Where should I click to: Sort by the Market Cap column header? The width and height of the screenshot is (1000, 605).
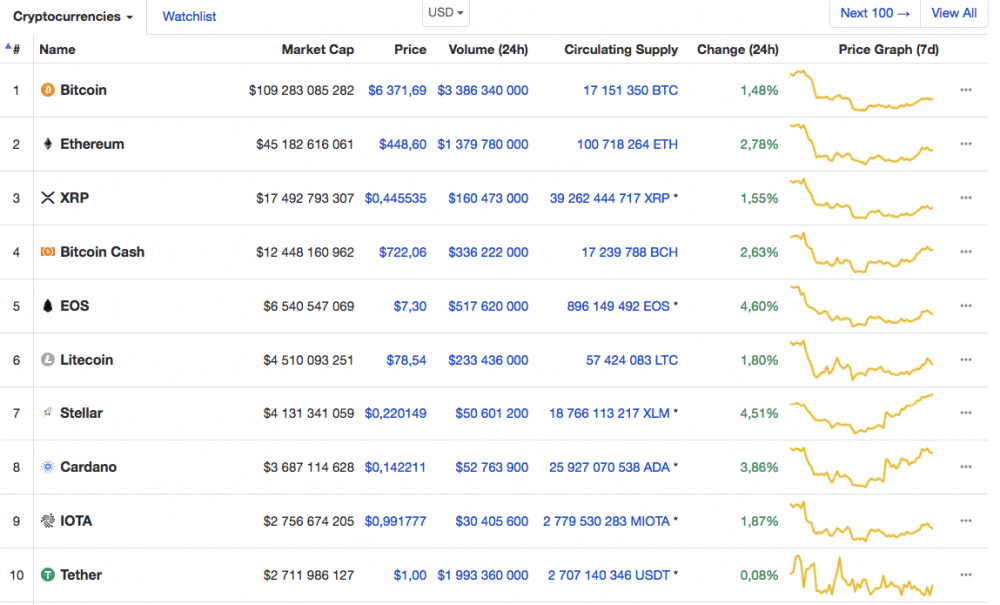click(318, 49)
